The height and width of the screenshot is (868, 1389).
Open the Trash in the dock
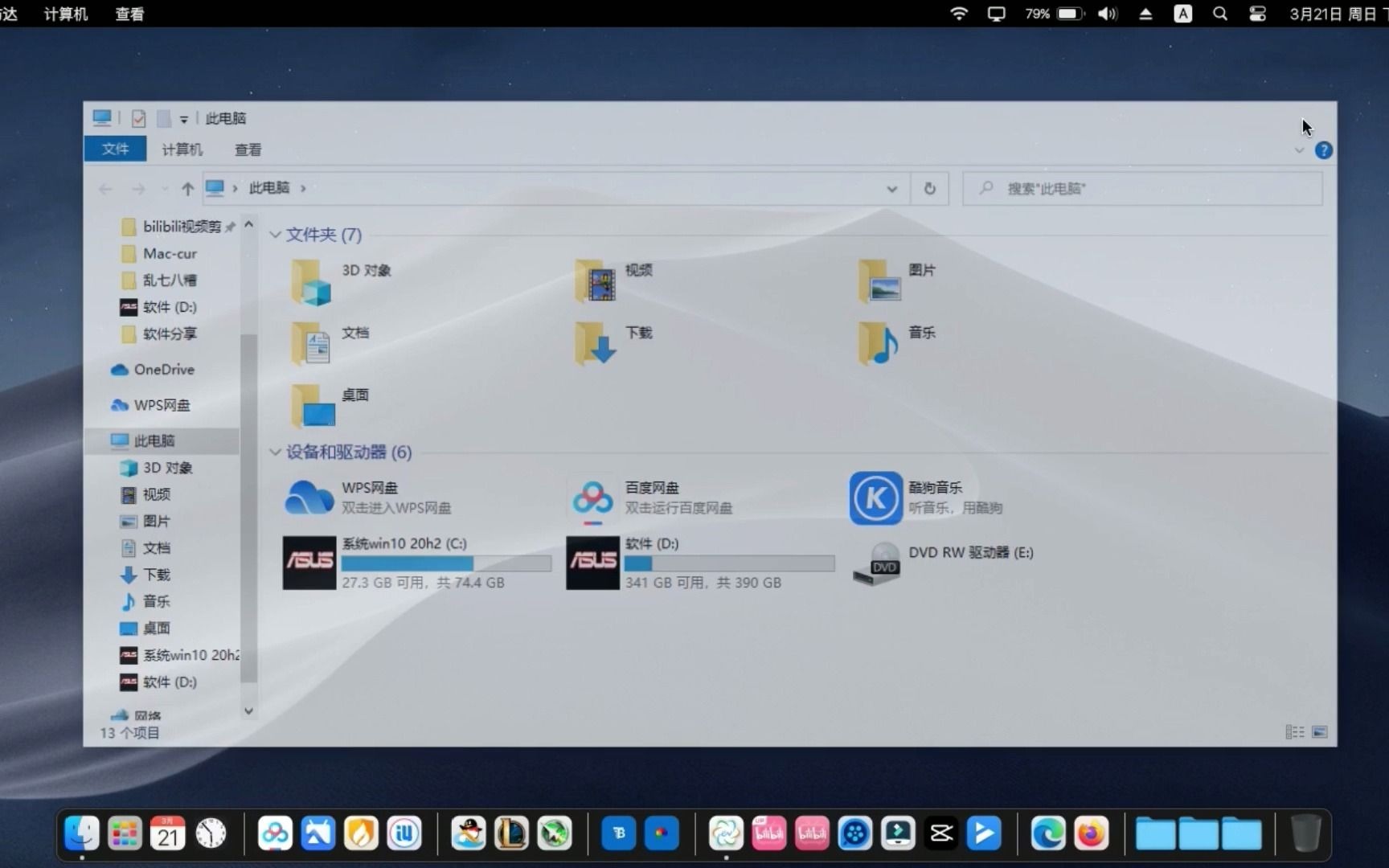1305,833
